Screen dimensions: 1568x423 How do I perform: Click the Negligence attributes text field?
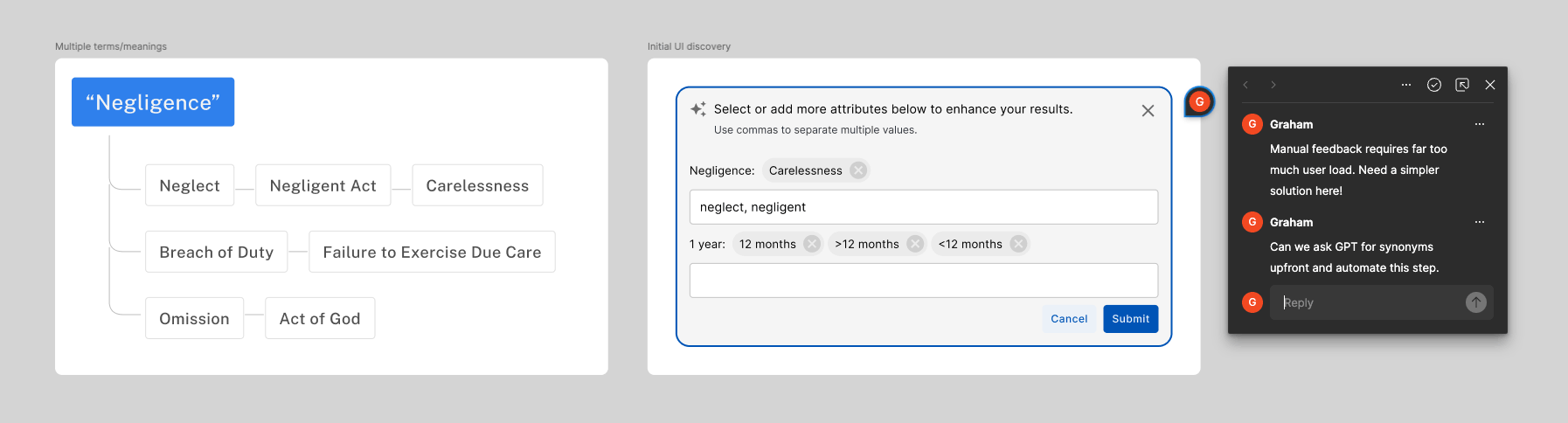click(923, 207)
